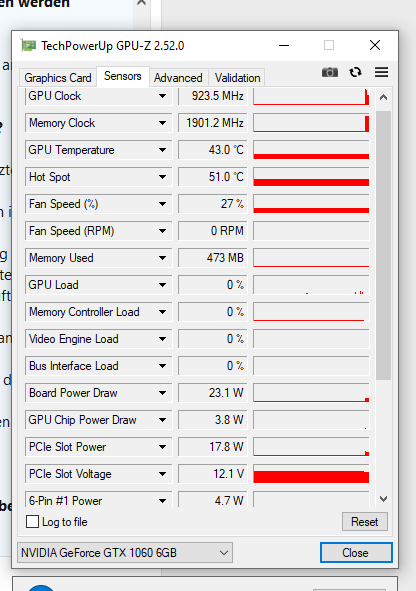Expand the Hot Spot sensor dropdown
Viewport: 416px width, 591px height.
point(162,177)
